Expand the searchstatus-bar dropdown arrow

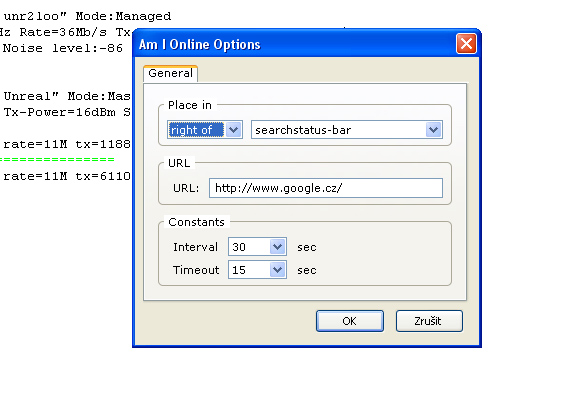point(434,130)
